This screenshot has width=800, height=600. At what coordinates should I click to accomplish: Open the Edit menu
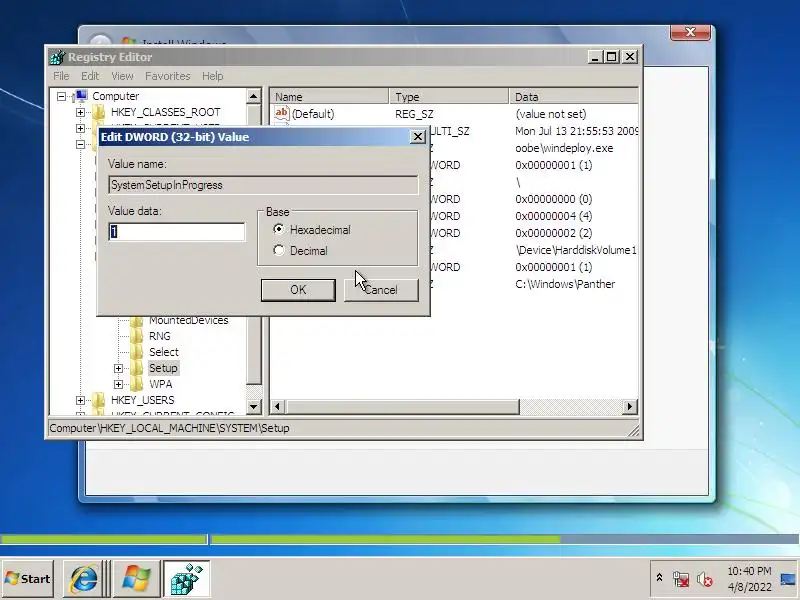click(x=90, y=76)
